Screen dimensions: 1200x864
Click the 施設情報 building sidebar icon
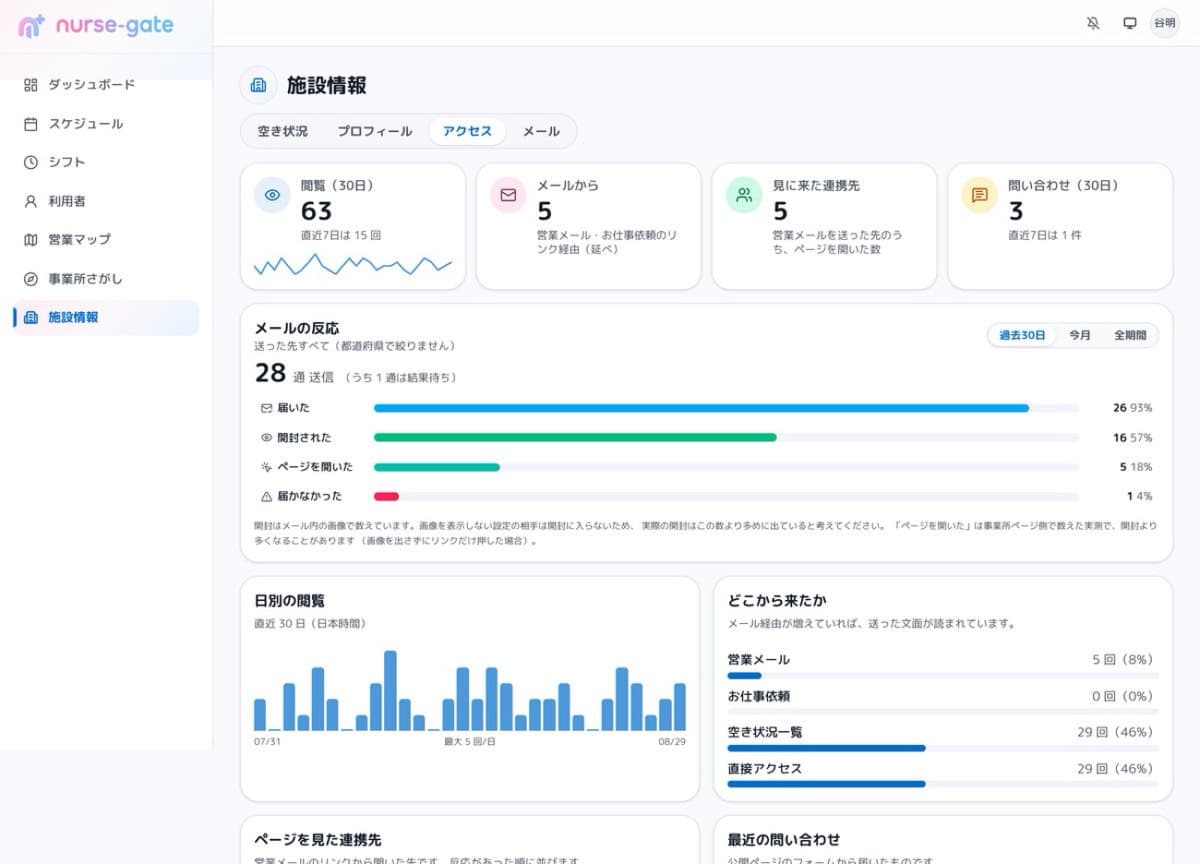click(30, 318)
